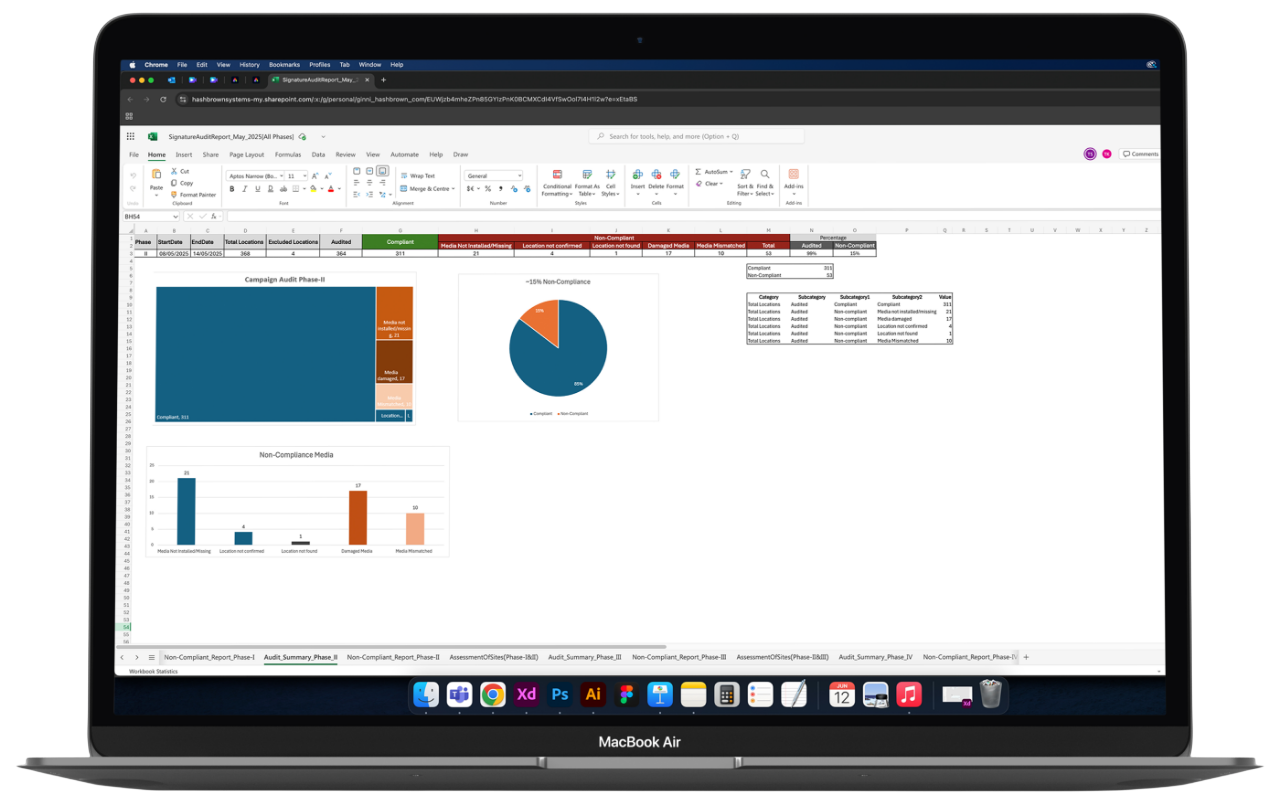Expand the General number format dropdown
Viewport: 1280px width, 810px height.
point(518,176)
